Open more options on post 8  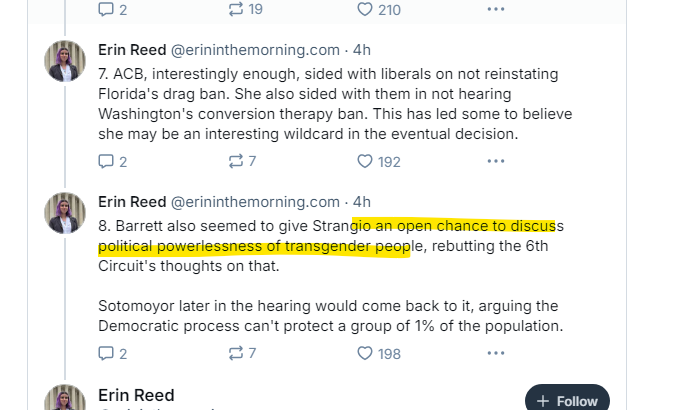pos(496,353)
